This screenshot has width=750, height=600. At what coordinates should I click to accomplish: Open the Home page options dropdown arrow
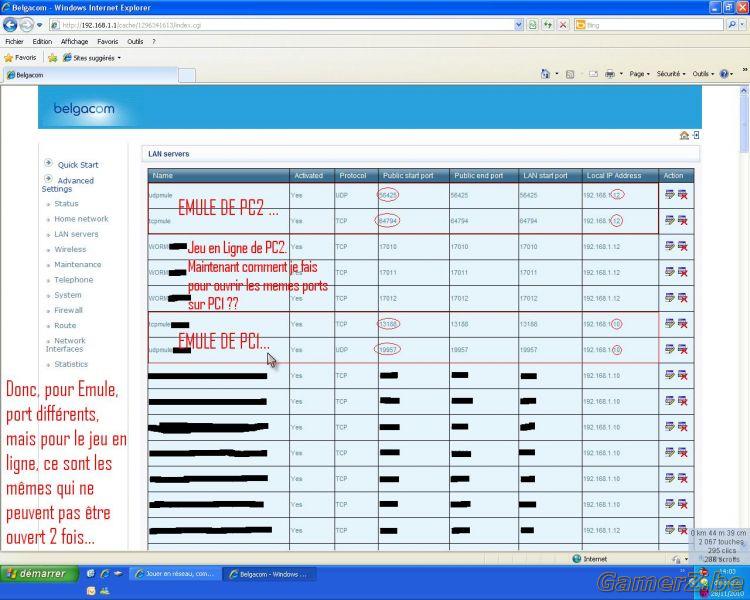556,74
